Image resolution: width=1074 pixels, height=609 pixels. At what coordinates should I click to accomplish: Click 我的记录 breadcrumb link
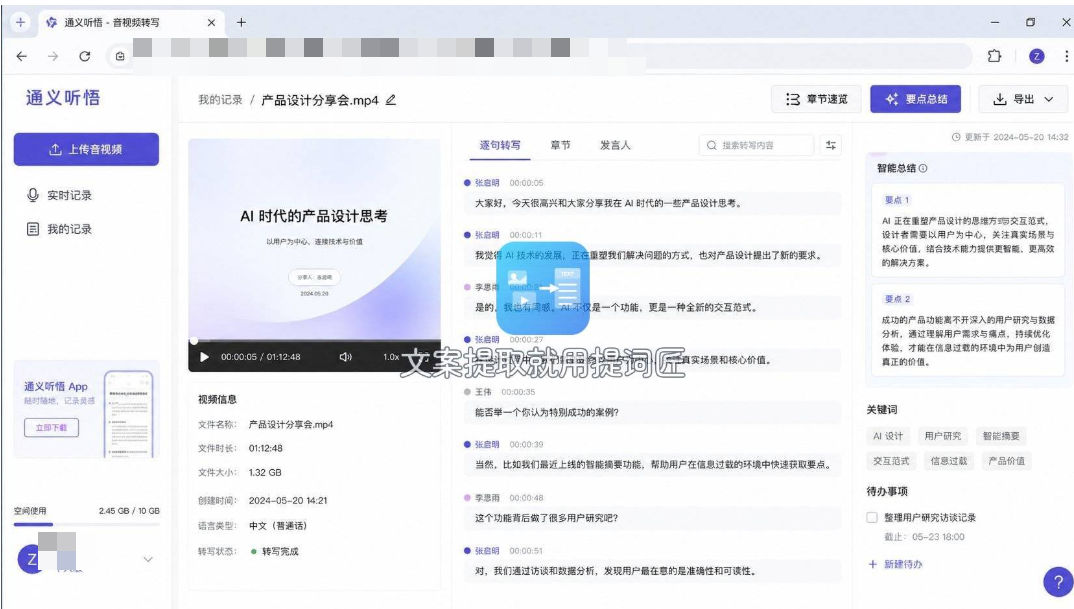220,100
